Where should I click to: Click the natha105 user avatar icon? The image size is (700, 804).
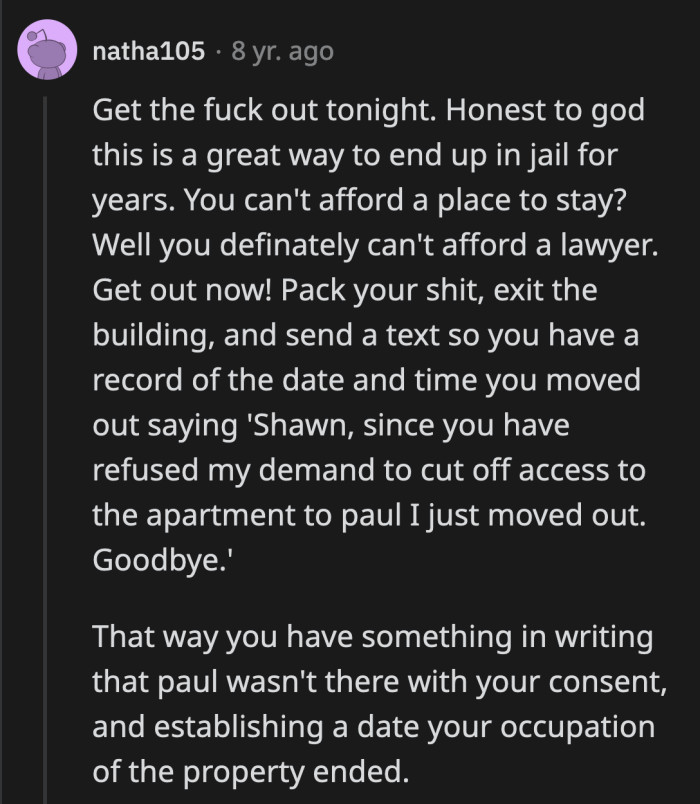(47, 50)
